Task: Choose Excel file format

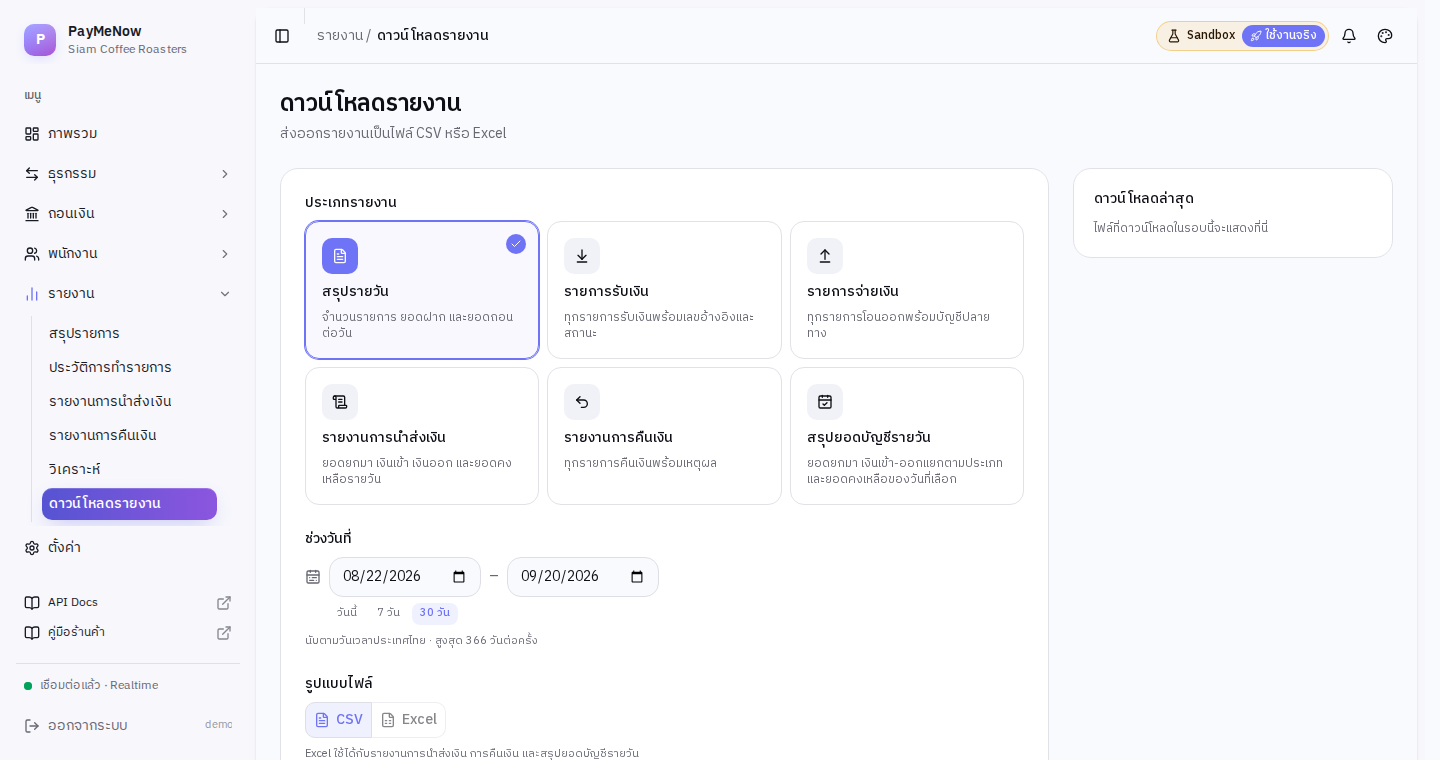Action: (x=409, y=720)
